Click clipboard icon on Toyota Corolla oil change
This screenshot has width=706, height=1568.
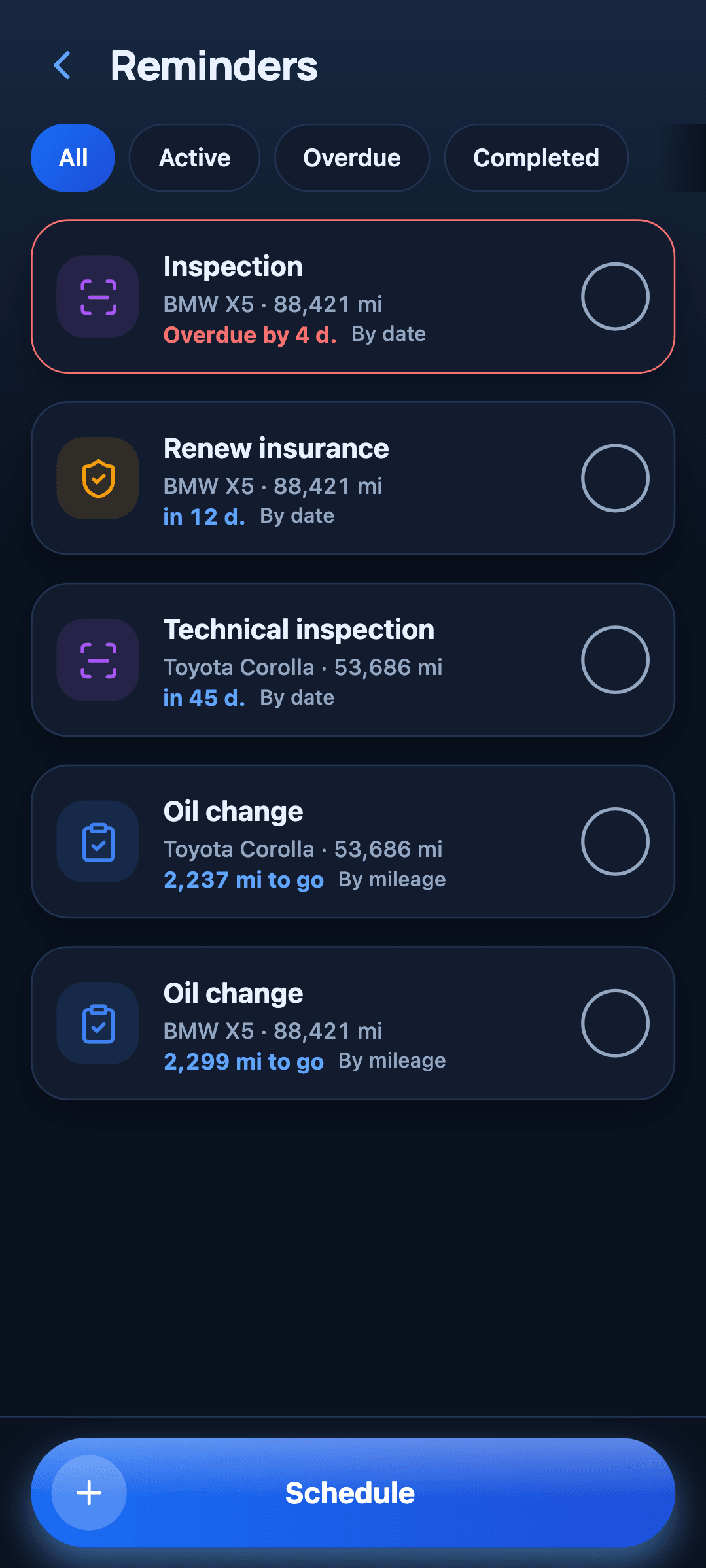coord(97,842)
